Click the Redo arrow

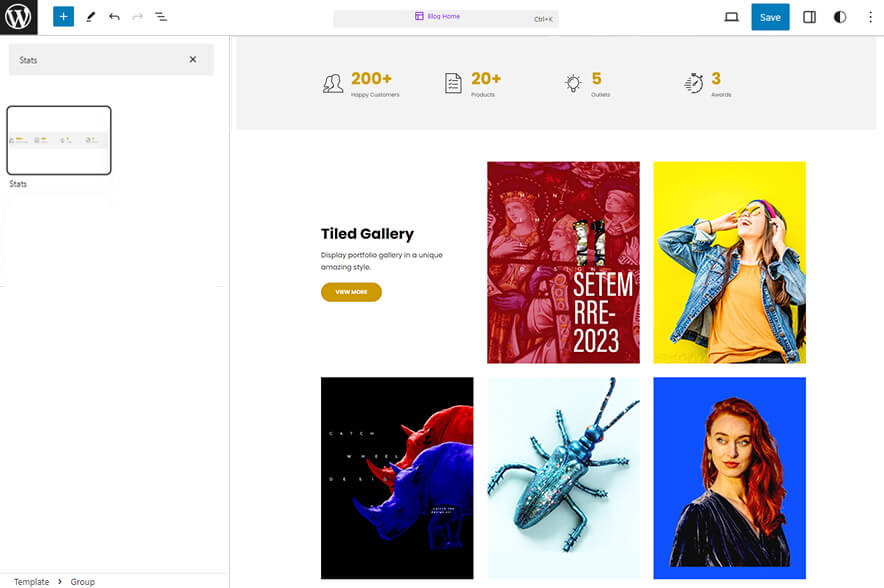[x=137, y=17]
